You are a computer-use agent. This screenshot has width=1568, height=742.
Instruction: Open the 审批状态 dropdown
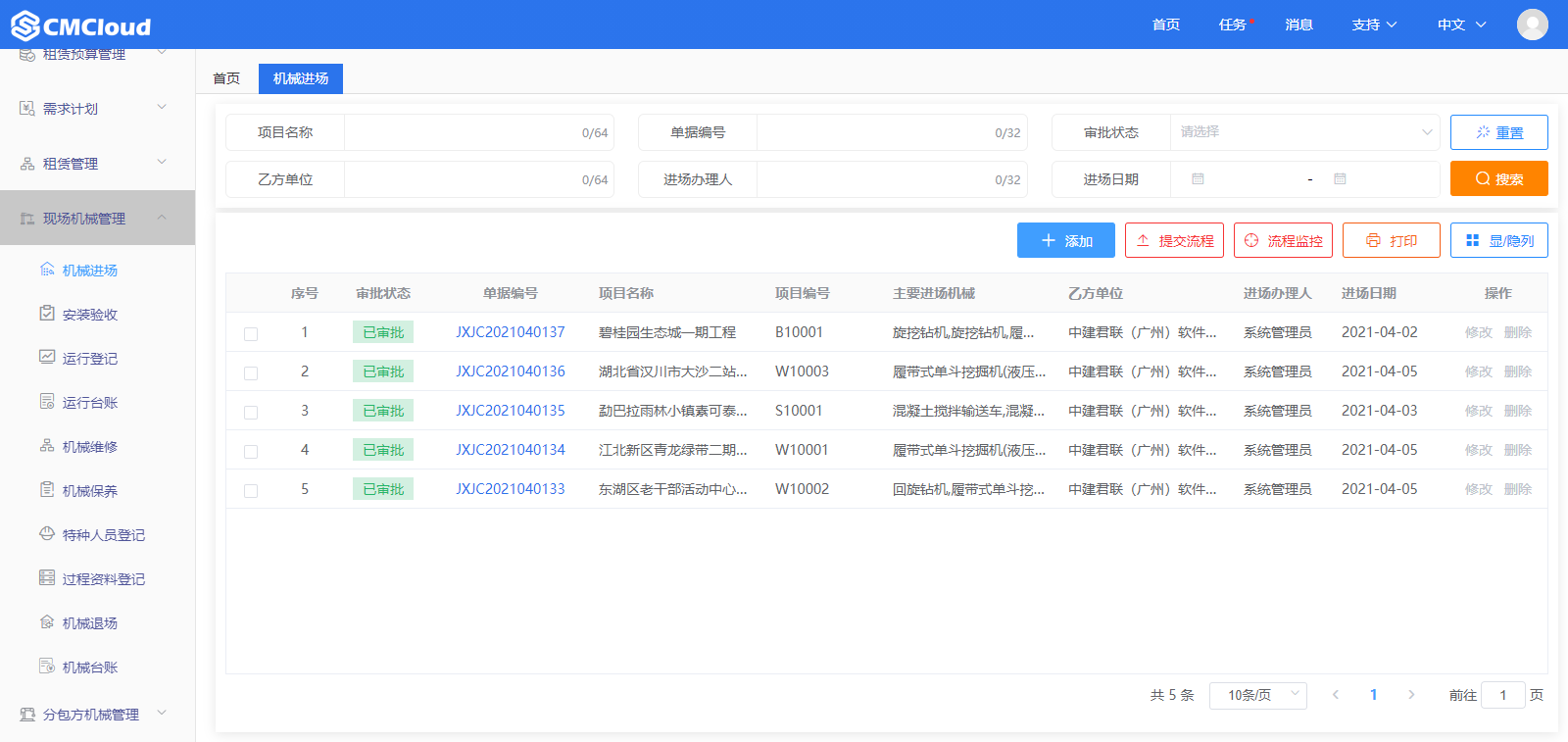tap(1304, 132)
